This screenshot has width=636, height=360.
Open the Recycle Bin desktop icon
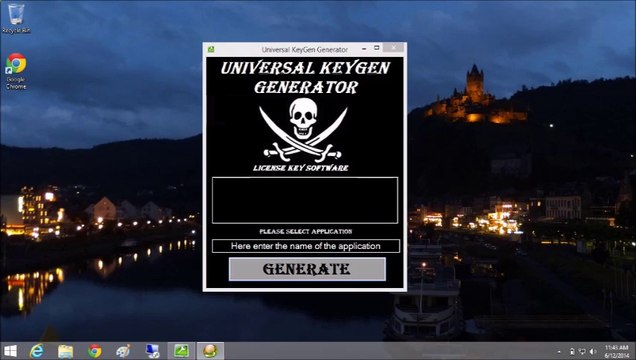pyautogui.click(x=16, y=18)
